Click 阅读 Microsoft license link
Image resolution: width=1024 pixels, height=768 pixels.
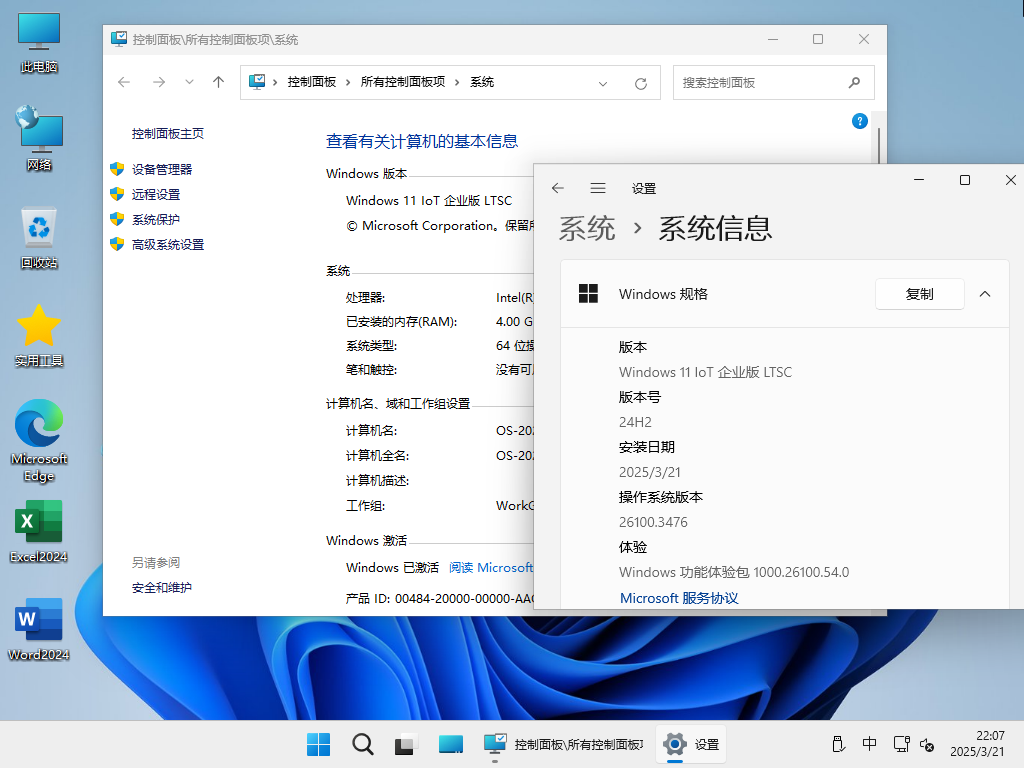[x=491, y=568]
